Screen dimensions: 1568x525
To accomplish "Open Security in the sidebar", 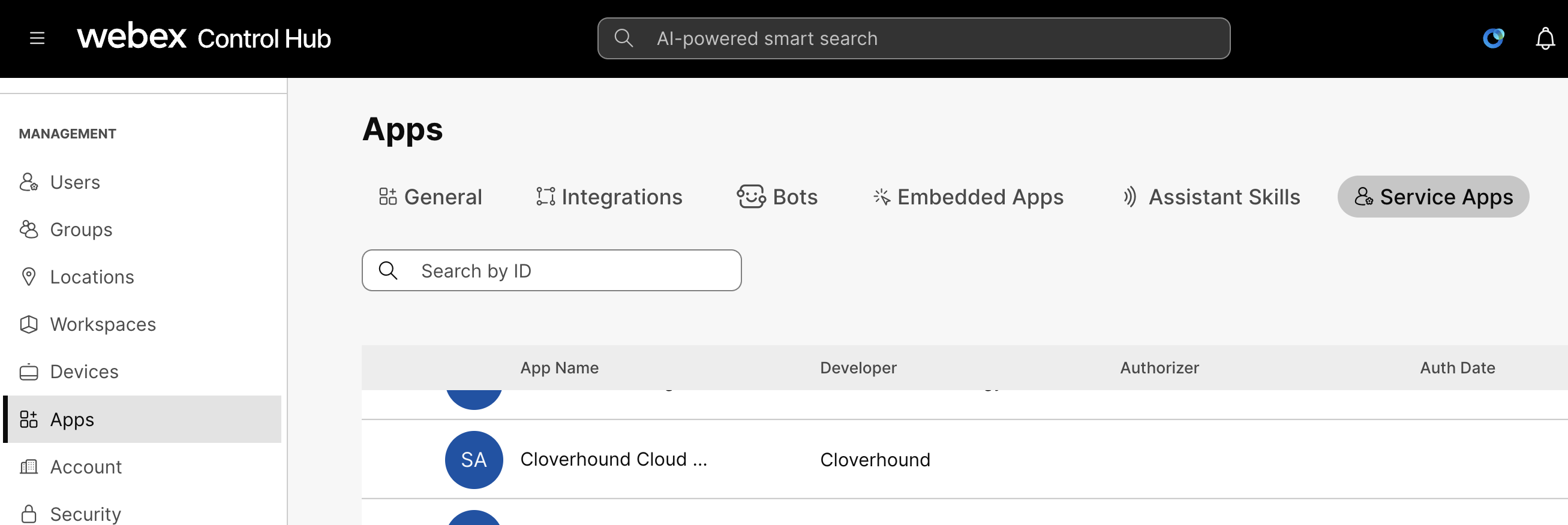I will [142, 514].
